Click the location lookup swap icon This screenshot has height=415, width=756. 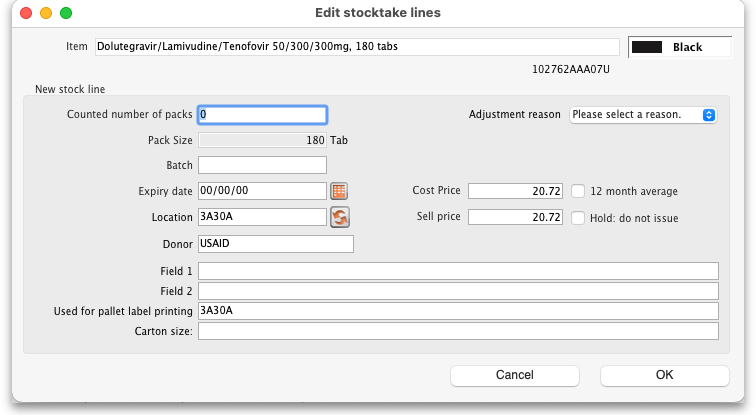[x=339, y=217]
